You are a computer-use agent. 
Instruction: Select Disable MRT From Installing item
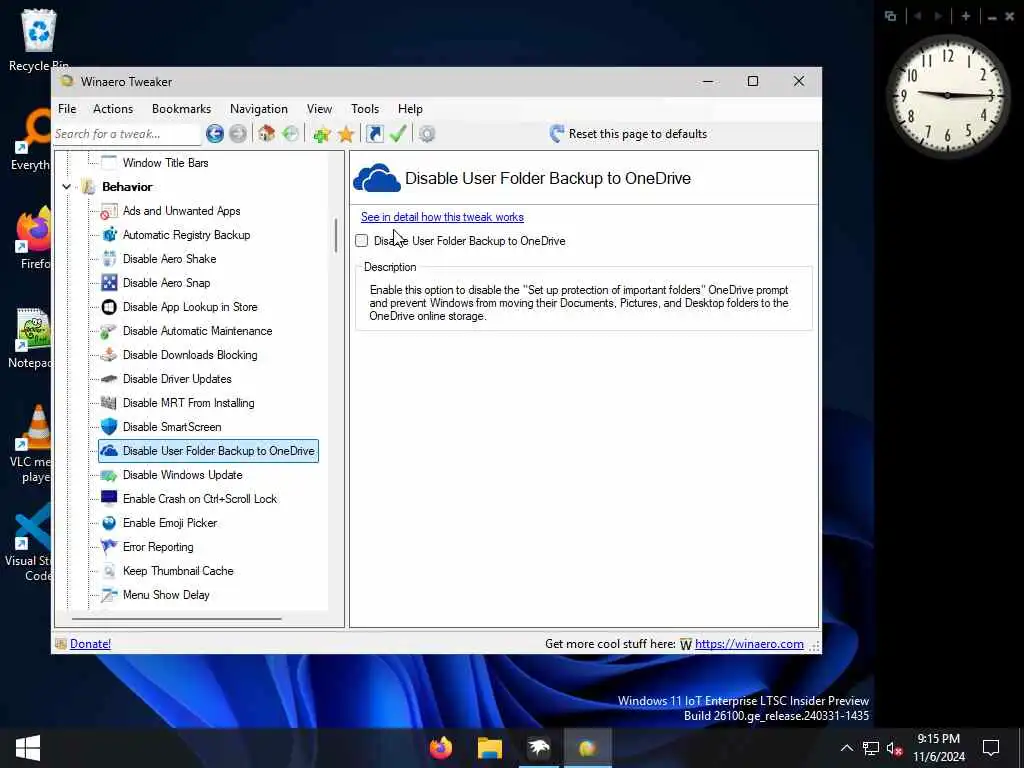(189, 403)
